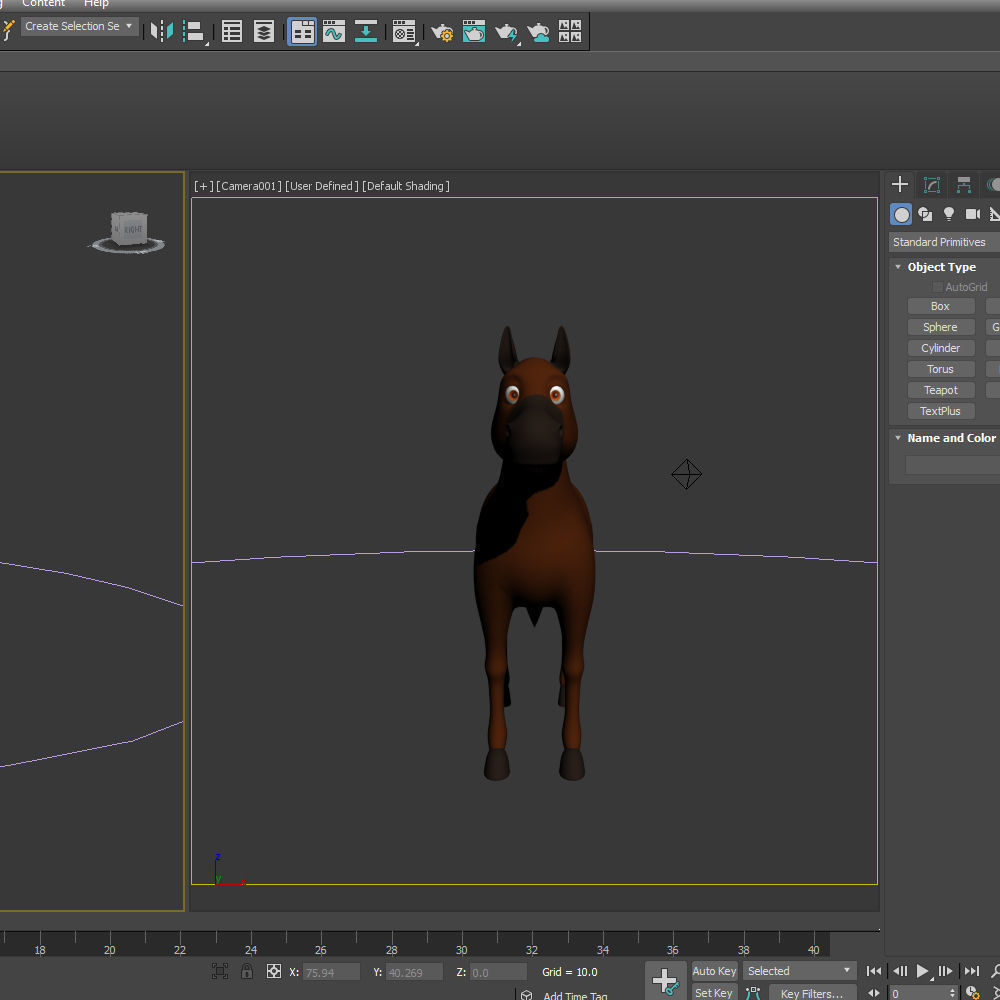1000x1000 pixels.
Task: Select the Helpers category icon
Action: coord(994,214)
